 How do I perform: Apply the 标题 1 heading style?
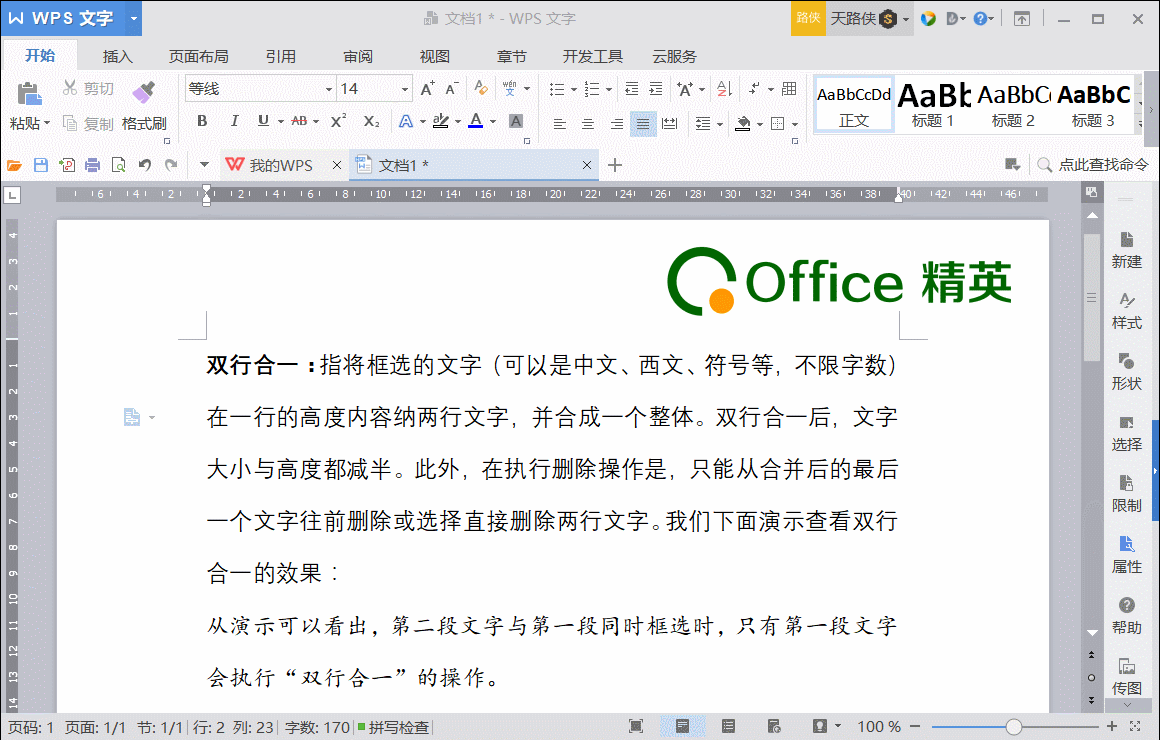[x=933, y=105]
